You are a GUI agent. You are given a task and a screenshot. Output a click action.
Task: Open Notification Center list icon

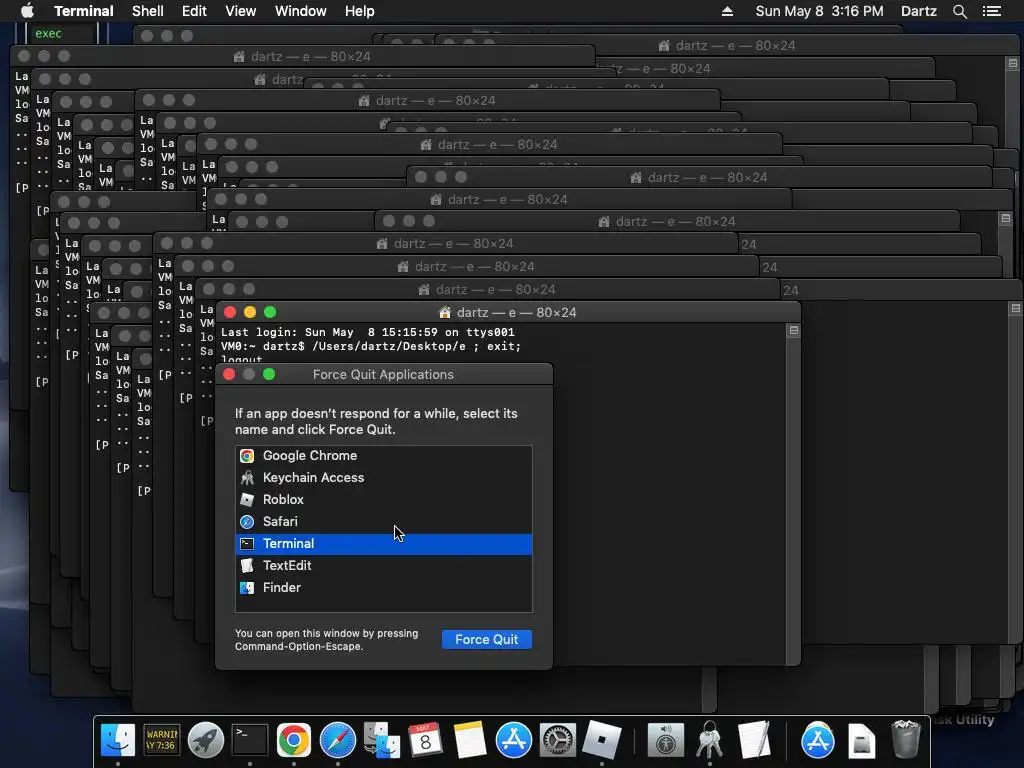[x=992, y=11]
